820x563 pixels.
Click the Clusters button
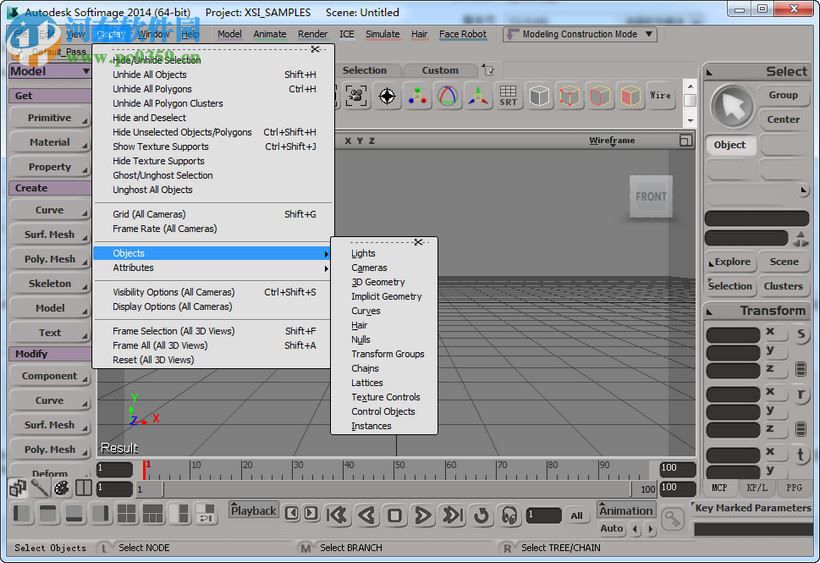783,286
